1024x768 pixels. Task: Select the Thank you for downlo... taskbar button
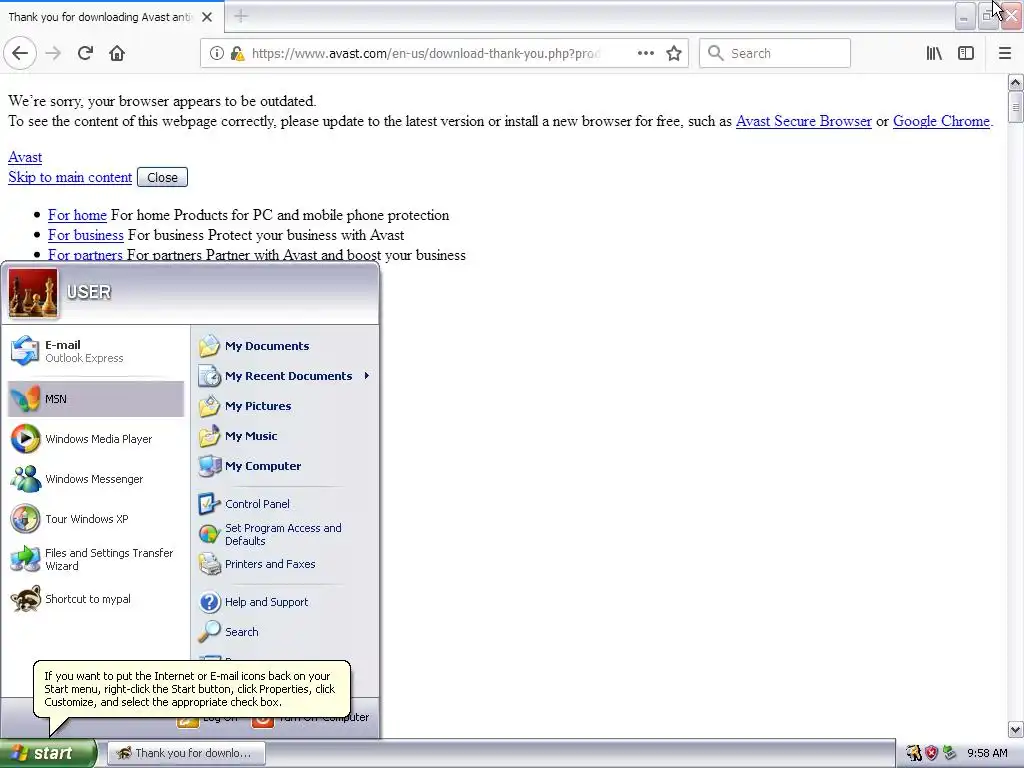pos(186,753)
